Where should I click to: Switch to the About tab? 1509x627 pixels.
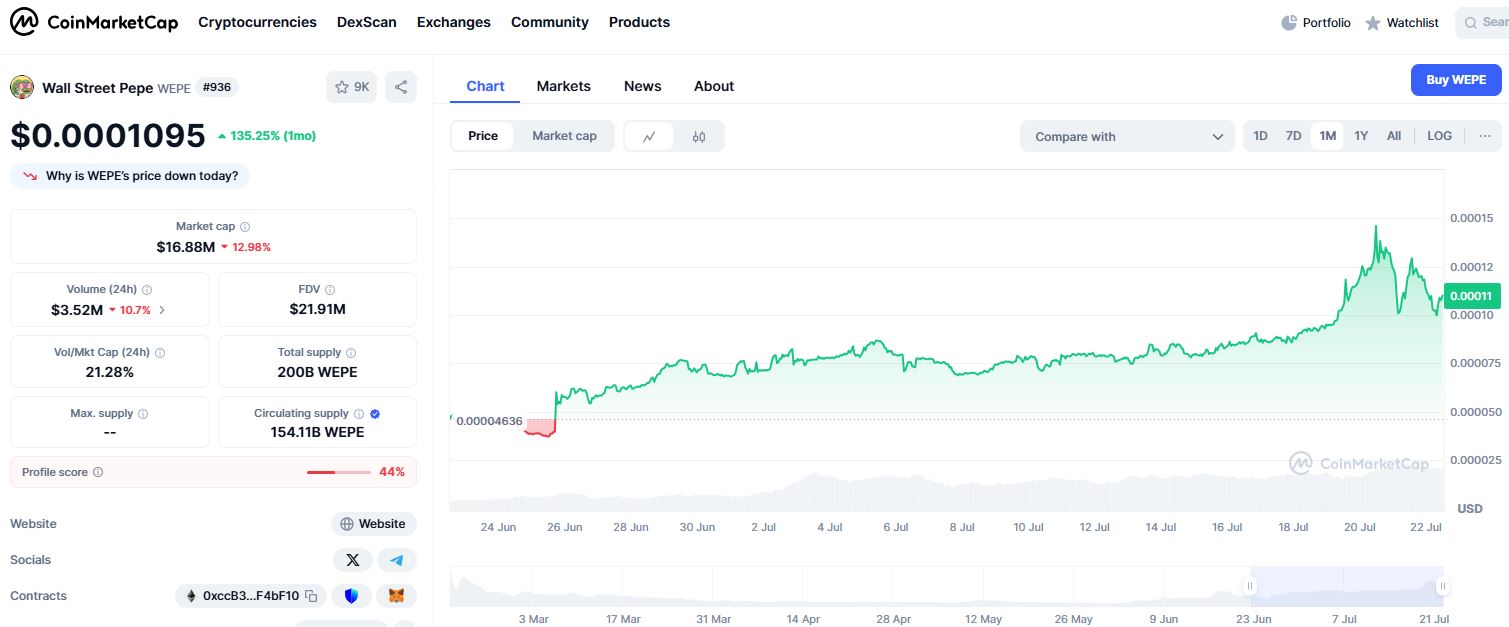coord(714,86)
